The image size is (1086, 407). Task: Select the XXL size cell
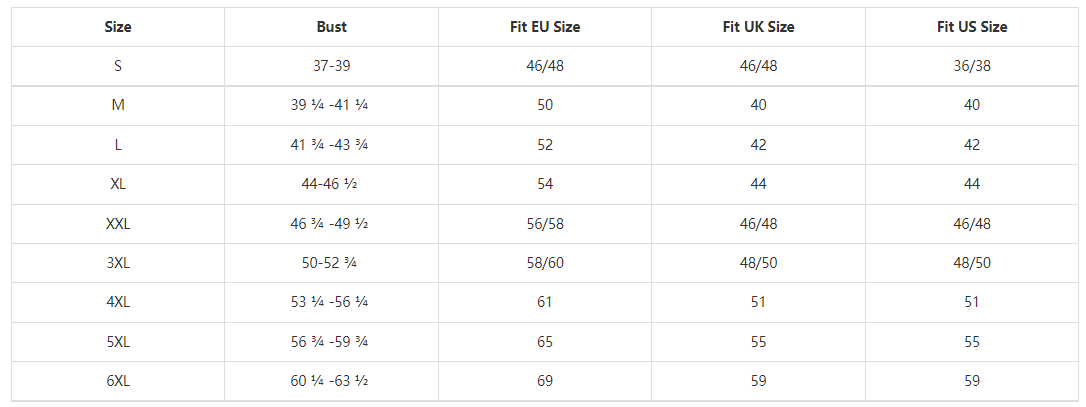point(118,224)
